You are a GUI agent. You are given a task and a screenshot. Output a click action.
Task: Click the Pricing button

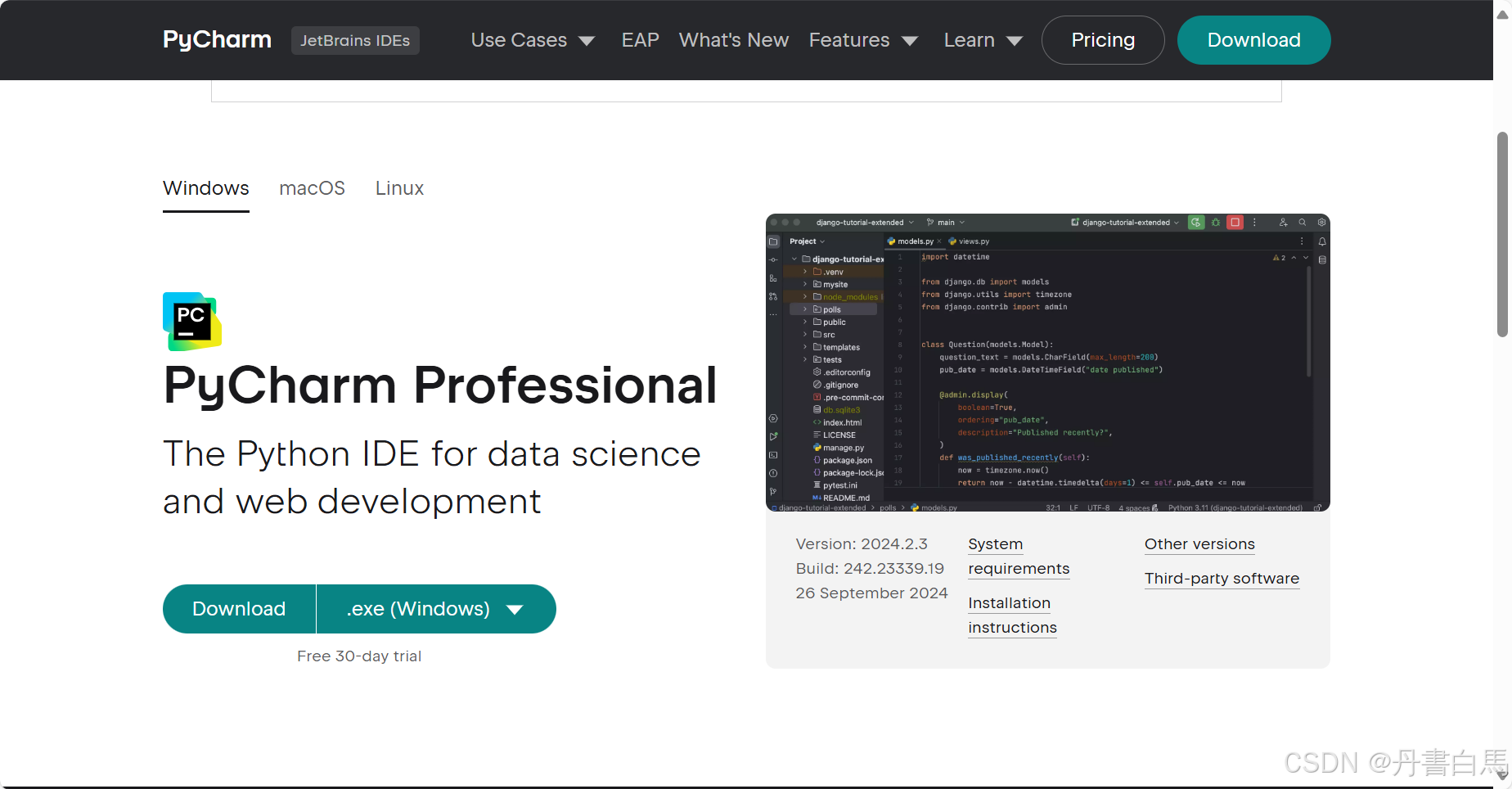click(1103, 40)
